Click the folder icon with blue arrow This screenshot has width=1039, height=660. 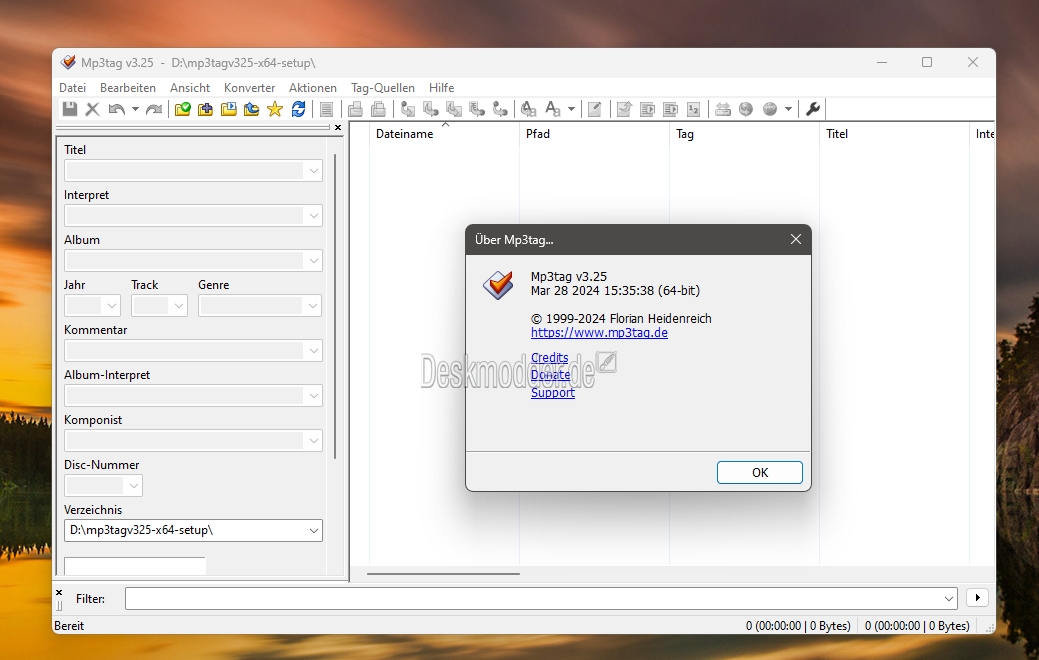(252, 109)
